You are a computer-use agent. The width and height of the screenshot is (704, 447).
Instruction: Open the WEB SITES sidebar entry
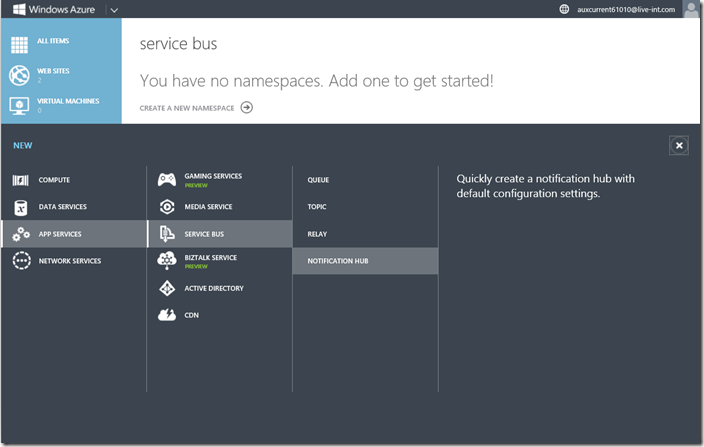point(53,71)
